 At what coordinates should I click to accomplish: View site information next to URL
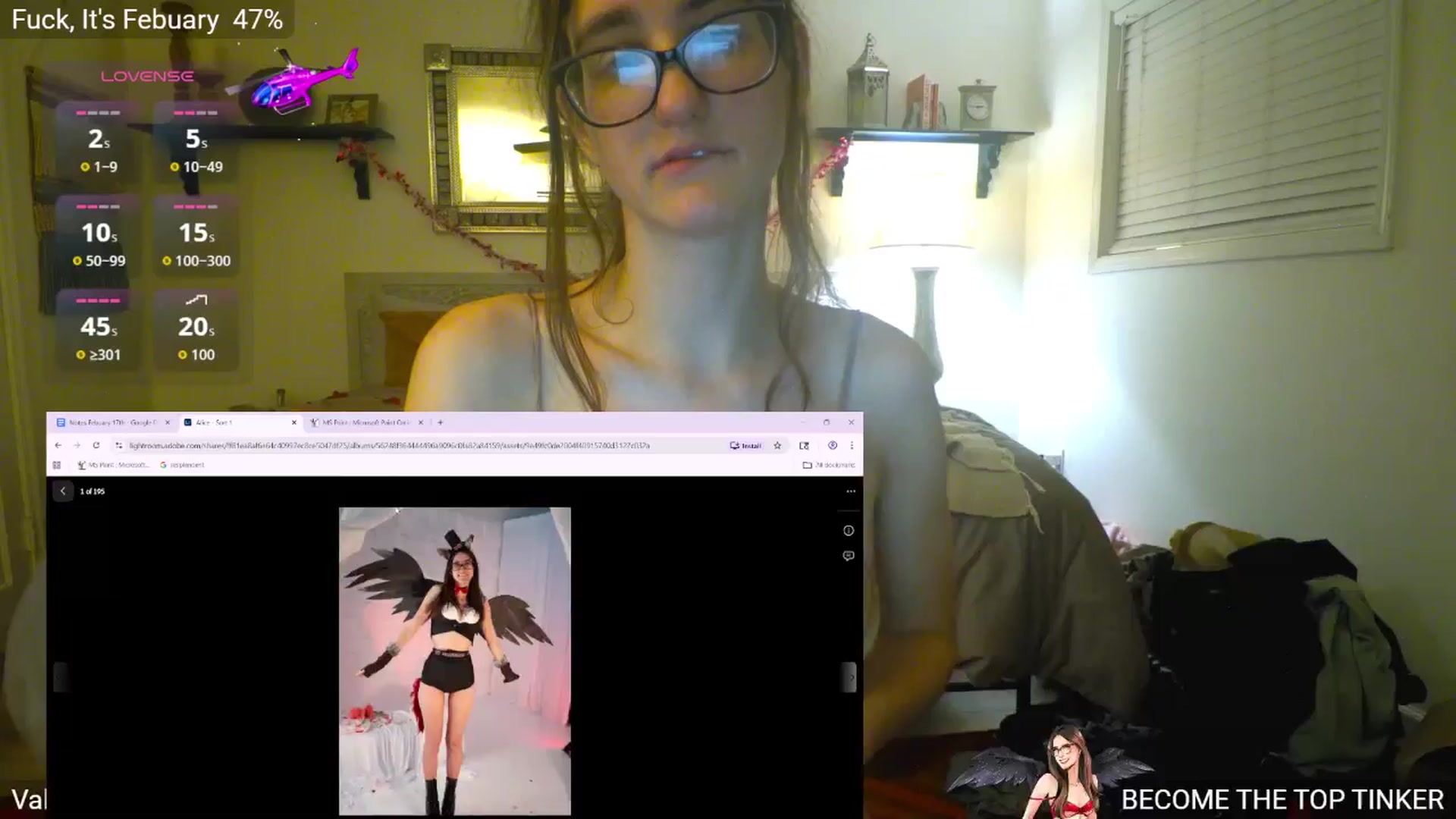tap(118, 445)
